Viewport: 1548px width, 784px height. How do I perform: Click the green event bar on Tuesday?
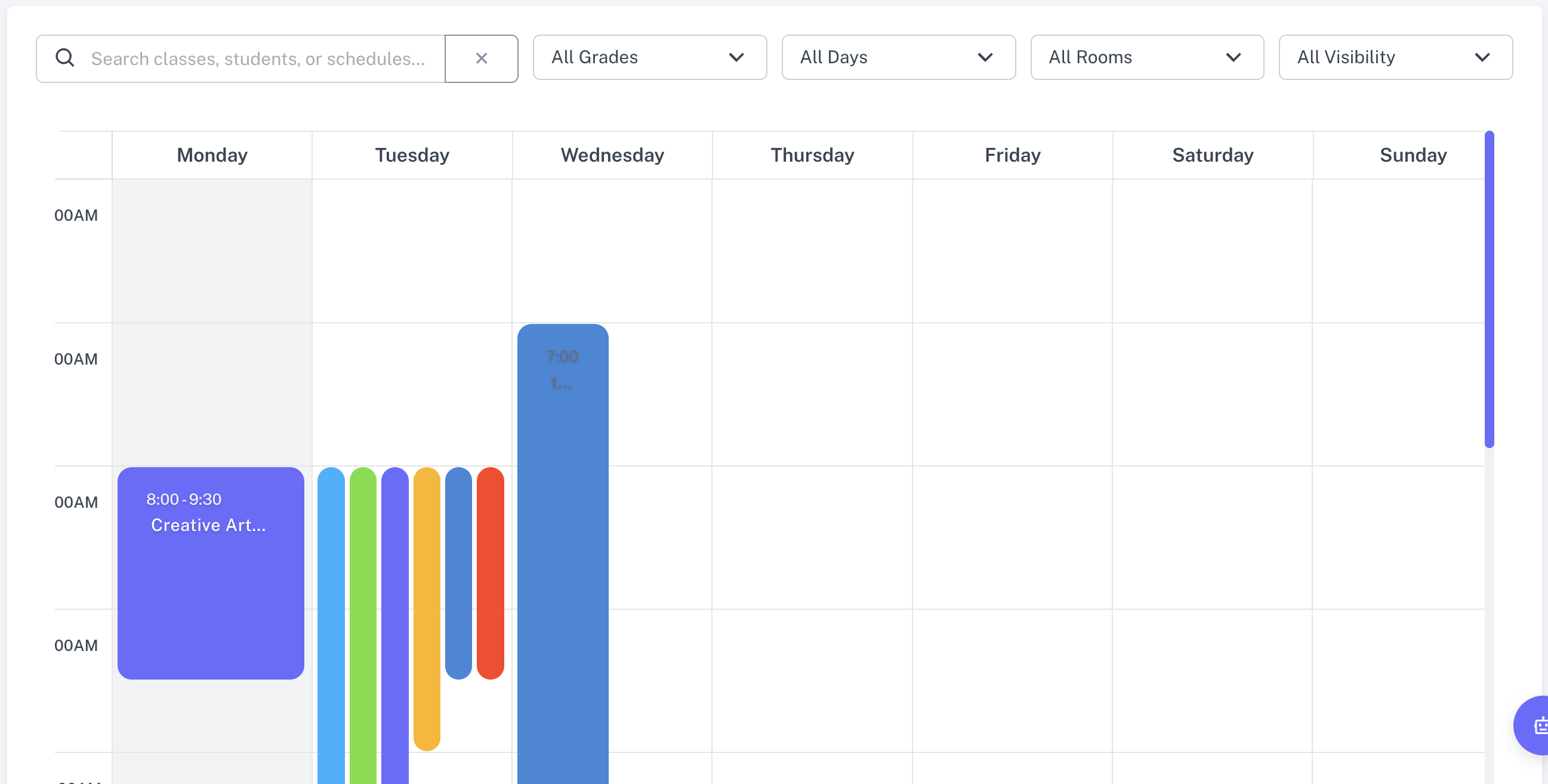pos(363,601)
